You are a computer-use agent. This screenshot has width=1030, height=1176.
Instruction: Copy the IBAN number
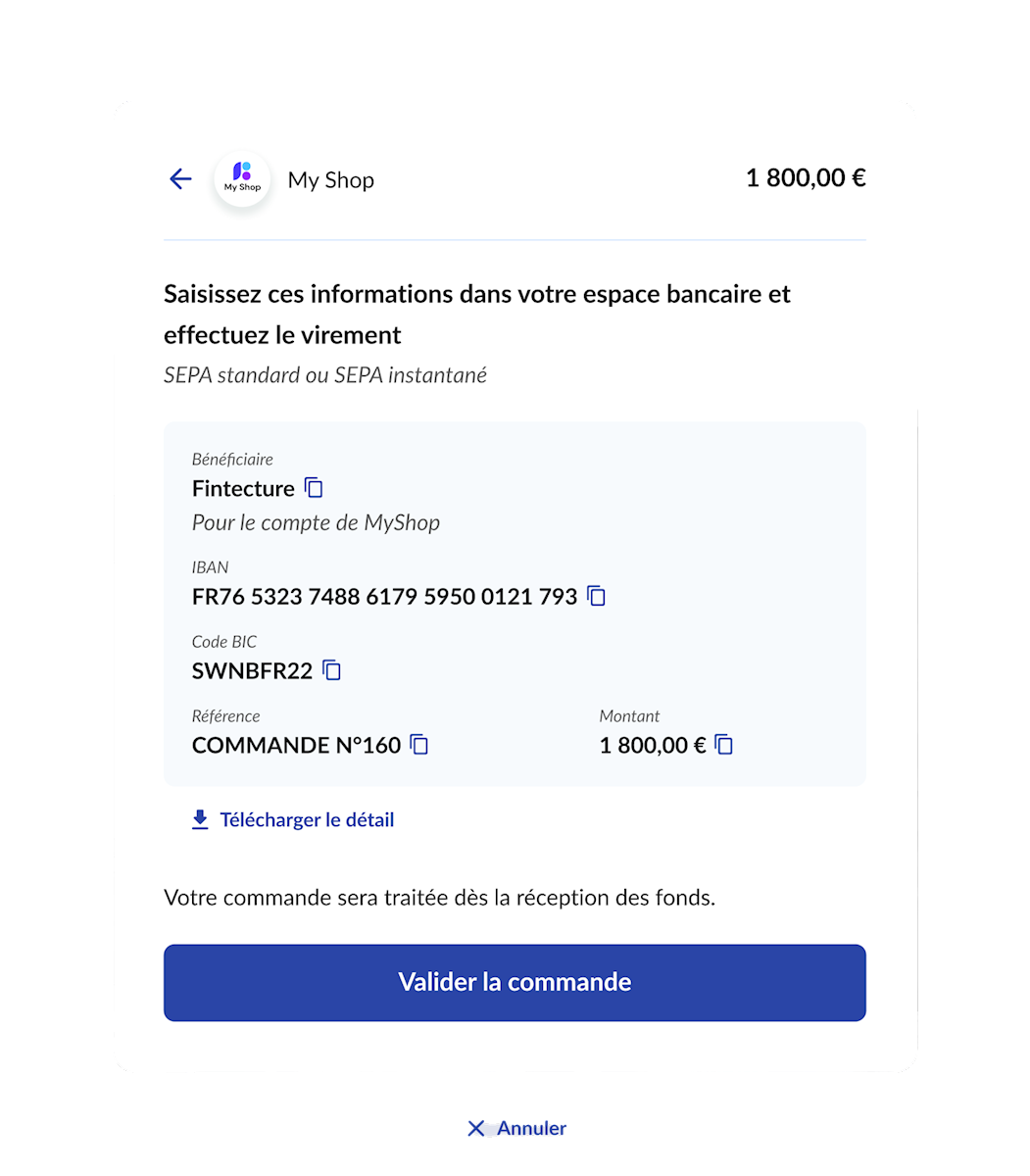596,596
